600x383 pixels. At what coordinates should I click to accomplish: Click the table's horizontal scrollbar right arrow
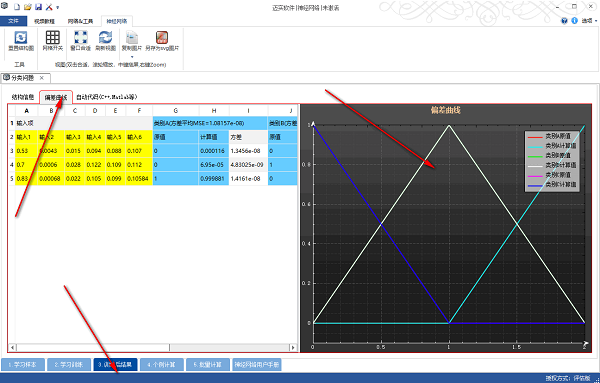[x=293, y=347]
